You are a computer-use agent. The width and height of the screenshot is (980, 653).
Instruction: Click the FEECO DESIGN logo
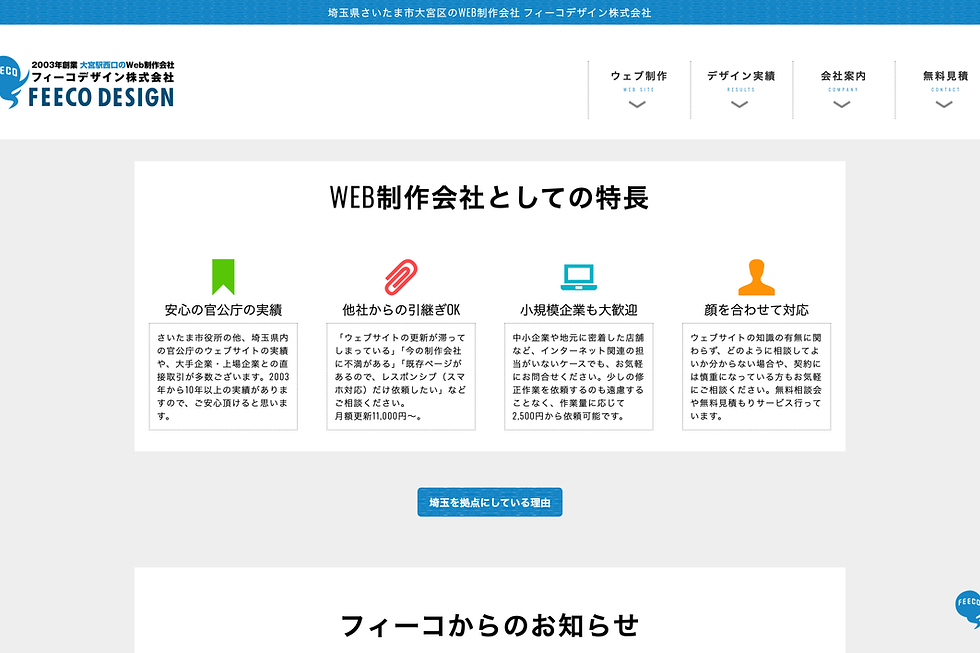pyautogui.click(x=86, y=83)
